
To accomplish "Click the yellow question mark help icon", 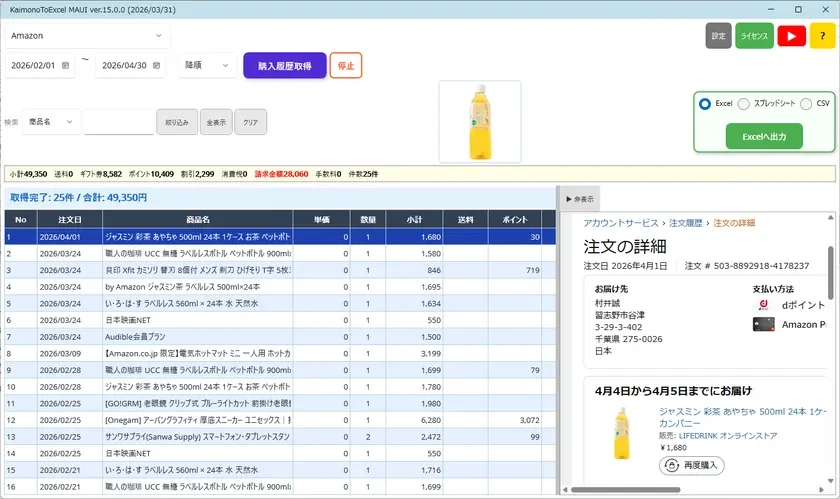I will [x=823, y=36].
